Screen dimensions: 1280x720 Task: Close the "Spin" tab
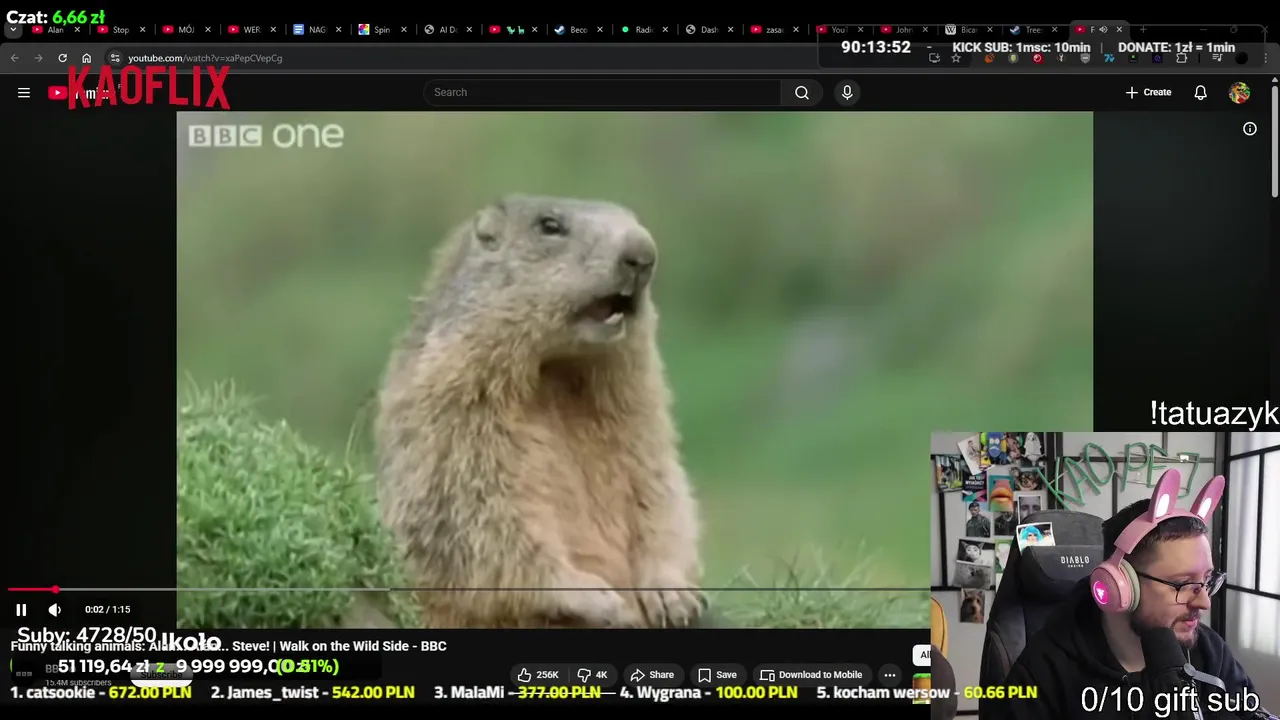pyautogui.click(x=404, y=30)
